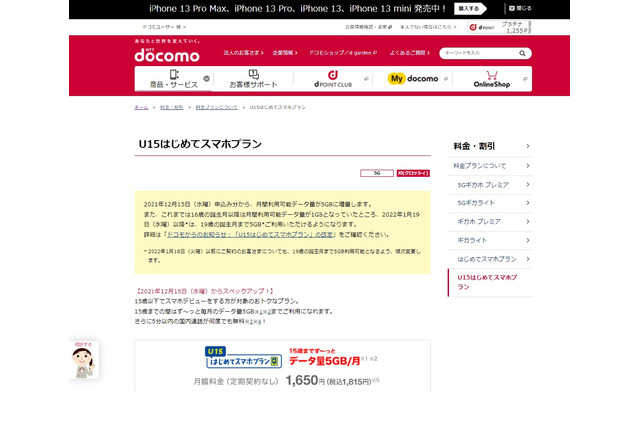640x426 pixels.
Task: Click the search magnifier icon
Action: (x=522, y=53)
